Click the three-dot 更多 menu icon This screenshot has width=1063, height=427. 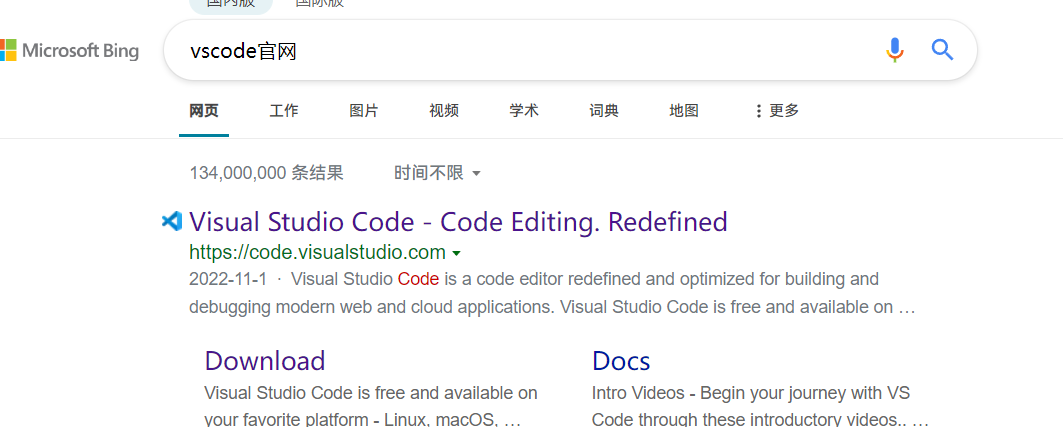759,111
